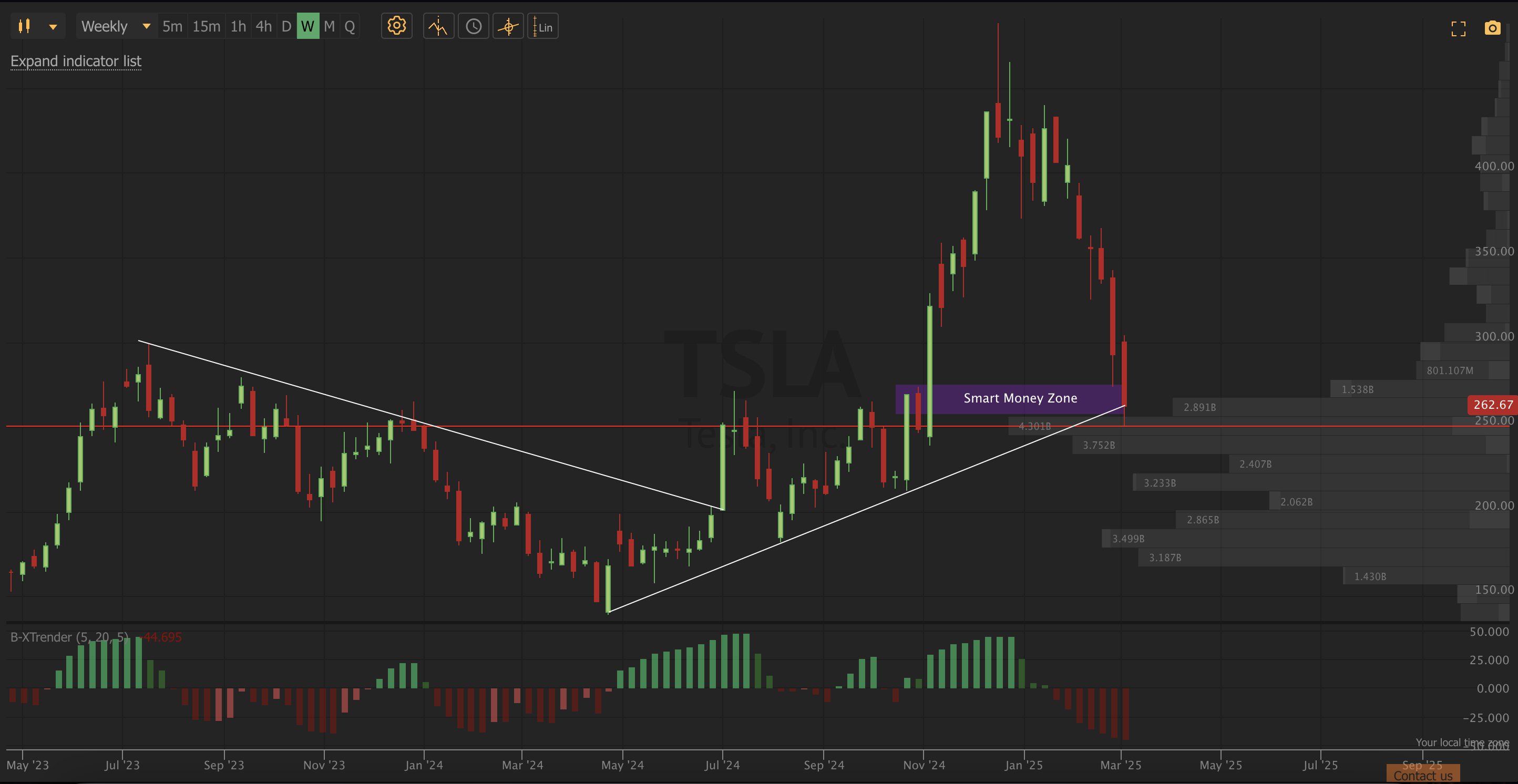The height and width of the screenshot is (784, 1518).
Task: Open the candlestick chart type dropdown
Action: [x=38, y=26]
